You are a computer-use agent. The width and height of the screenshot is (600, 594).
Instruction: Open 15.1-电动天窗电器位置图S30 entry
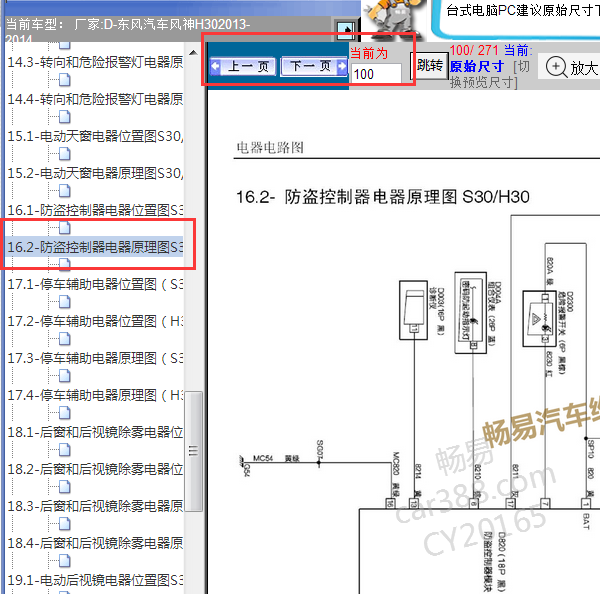pos(95,136)
